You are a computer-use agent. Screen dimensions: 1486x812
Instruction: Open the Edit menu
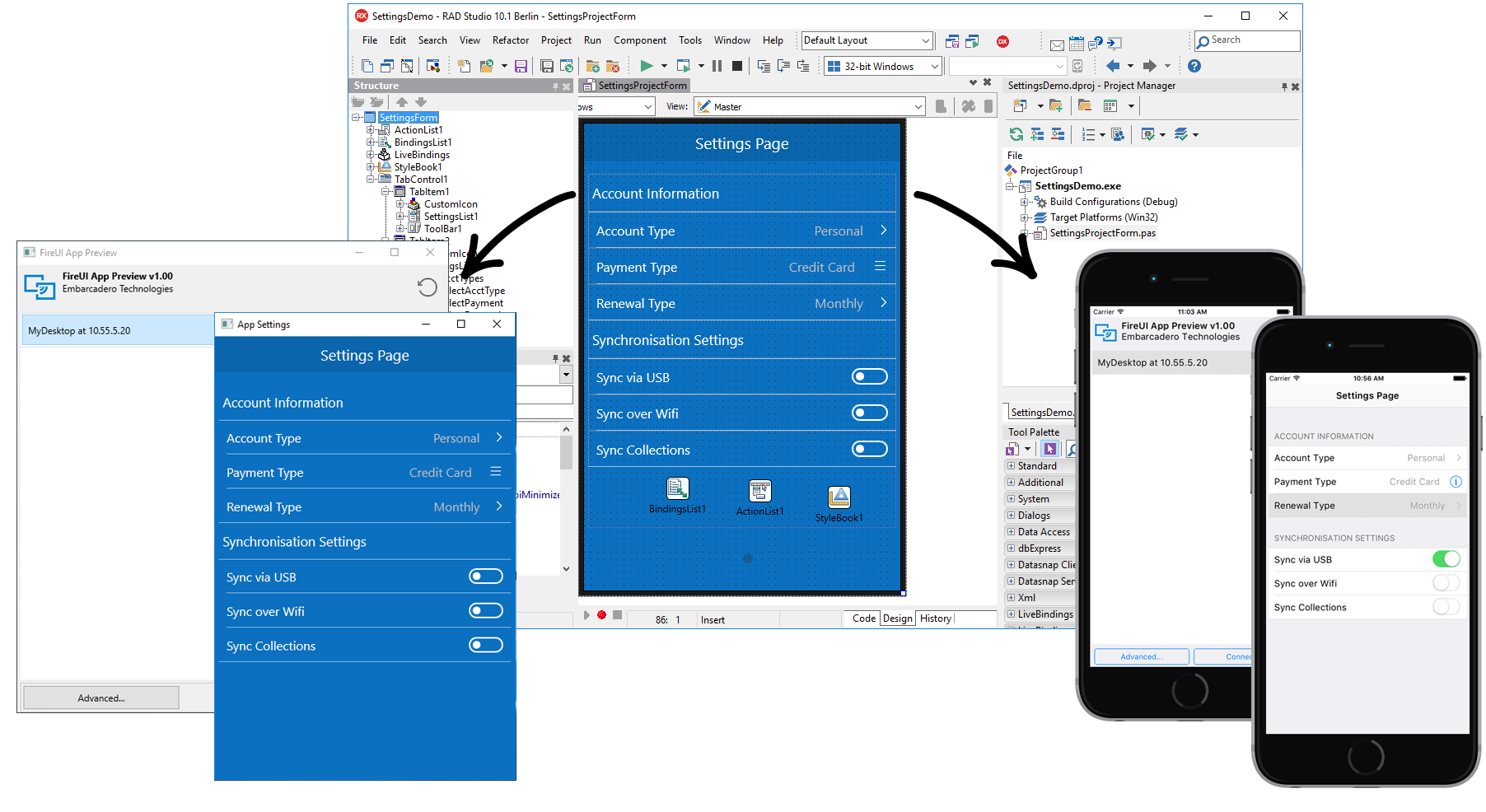pyautogui.click(x=398, y=40)
